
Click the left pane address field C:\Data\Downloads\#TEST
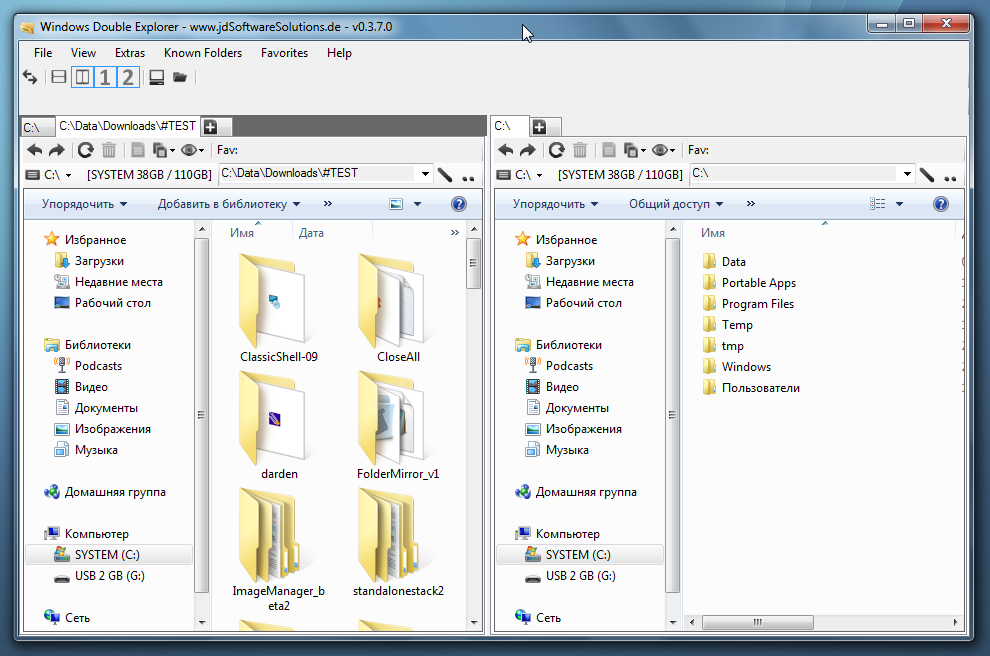point(318,173)
